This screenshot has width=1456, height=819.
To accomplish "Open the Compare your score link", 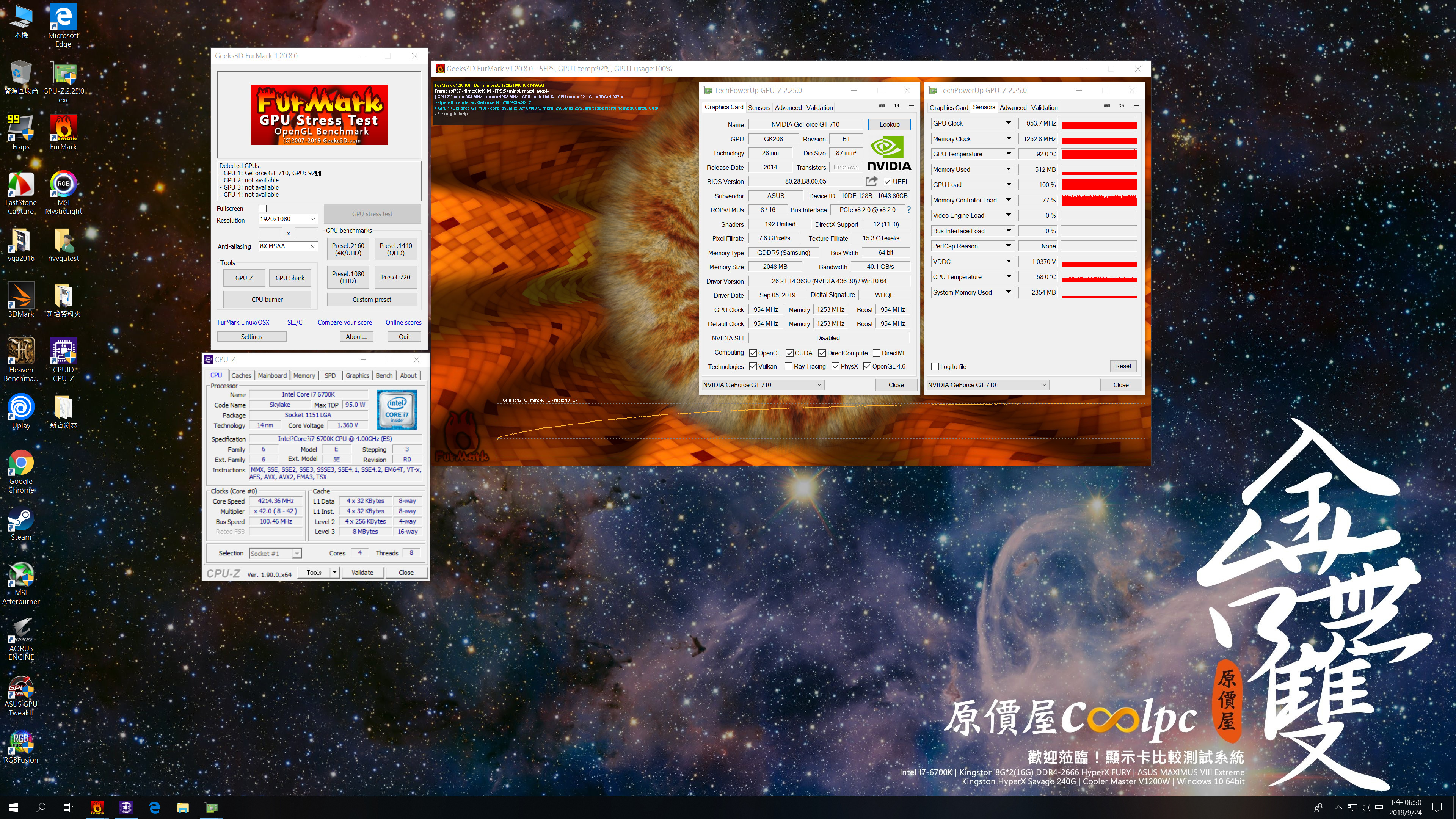I will (345, 322).
